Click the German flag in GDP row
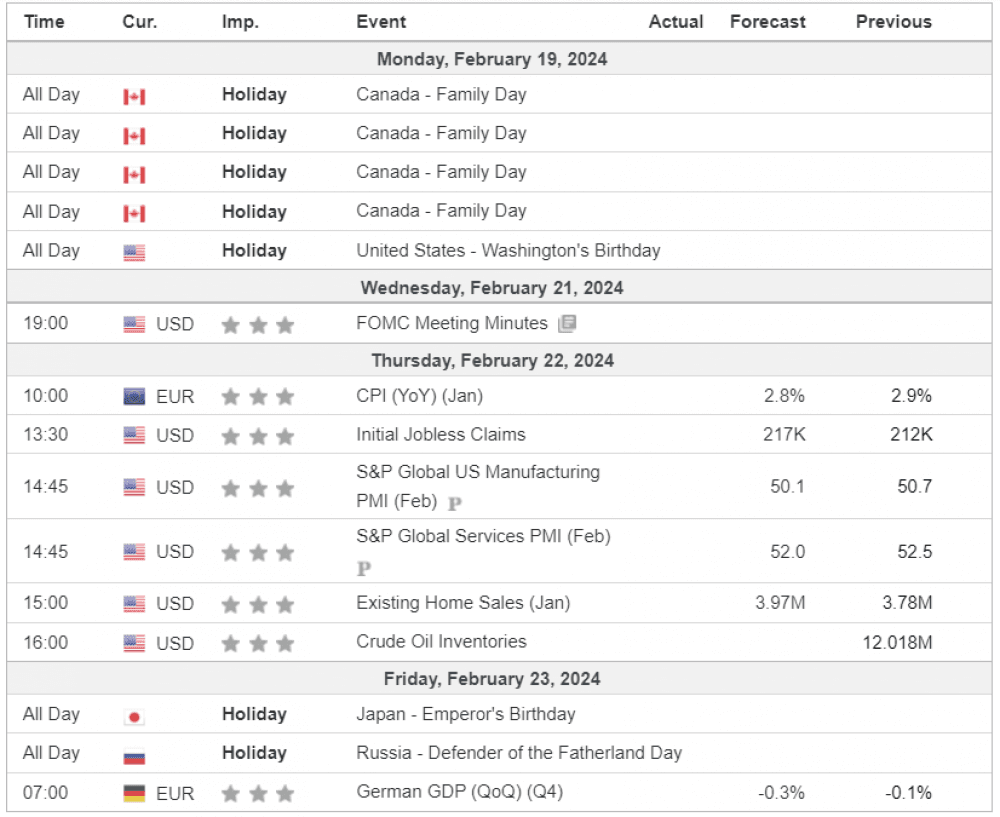 pos(134,794)
